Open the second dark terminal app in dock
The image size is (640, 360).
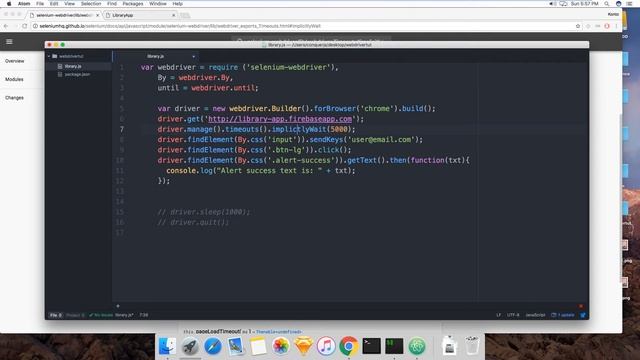[394, 346]
